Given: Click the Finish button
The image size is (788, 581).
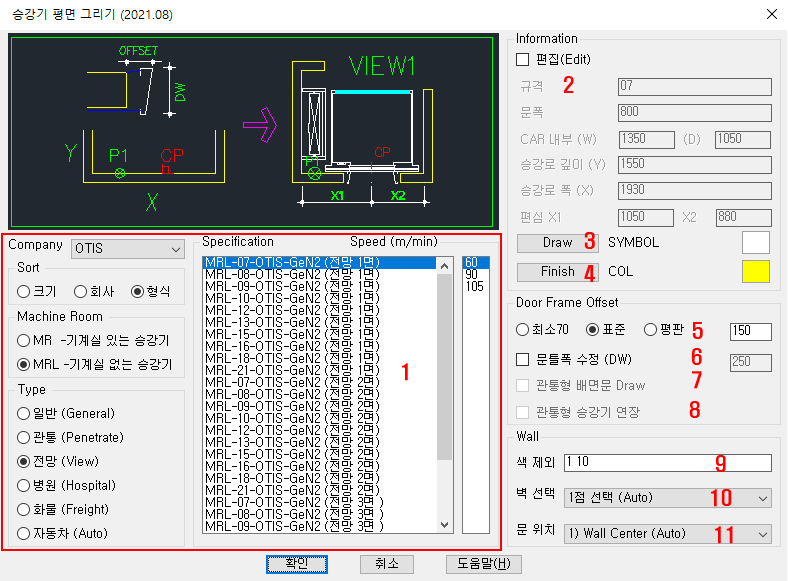Looking at the screenshot, I should point(557,272).
